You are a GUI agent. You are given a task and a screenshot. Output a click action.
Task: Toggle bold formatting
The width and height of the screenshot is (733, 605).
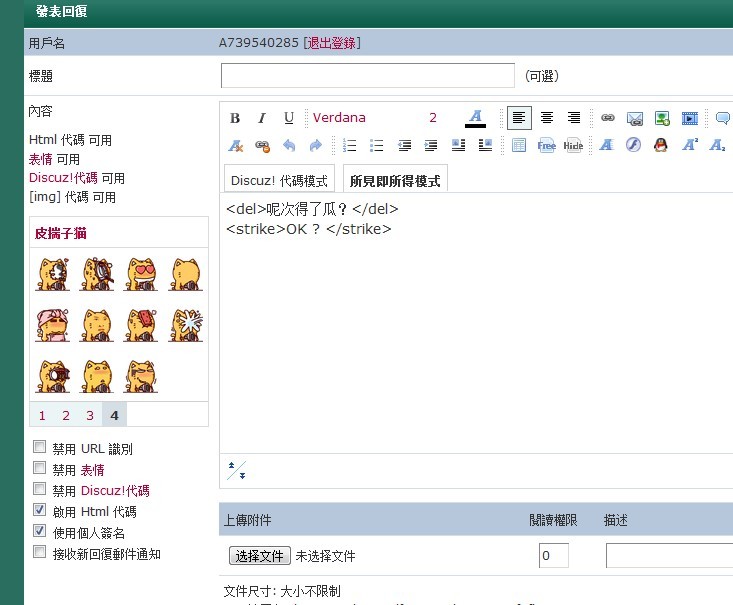pyautogui.click(x=235, y=118)
